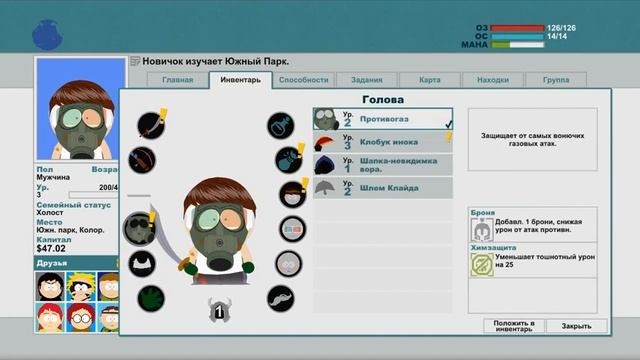Select the potion bottle consumables slot
Screen dimensions: 640x360
[281, 125]
